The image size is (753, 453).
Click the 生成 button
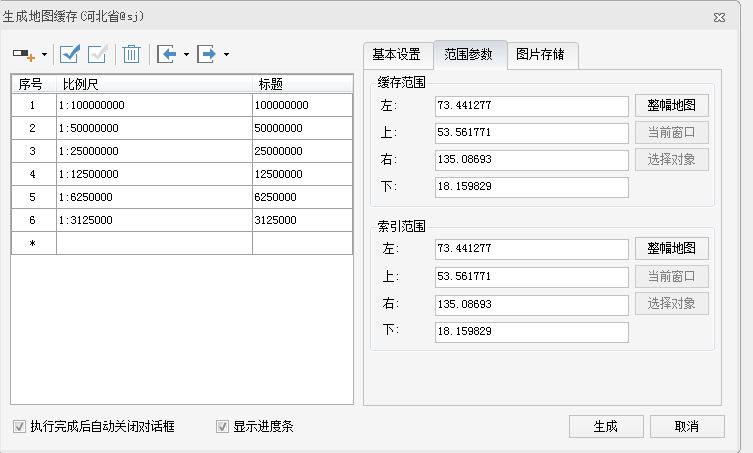[x=606, y=426]
